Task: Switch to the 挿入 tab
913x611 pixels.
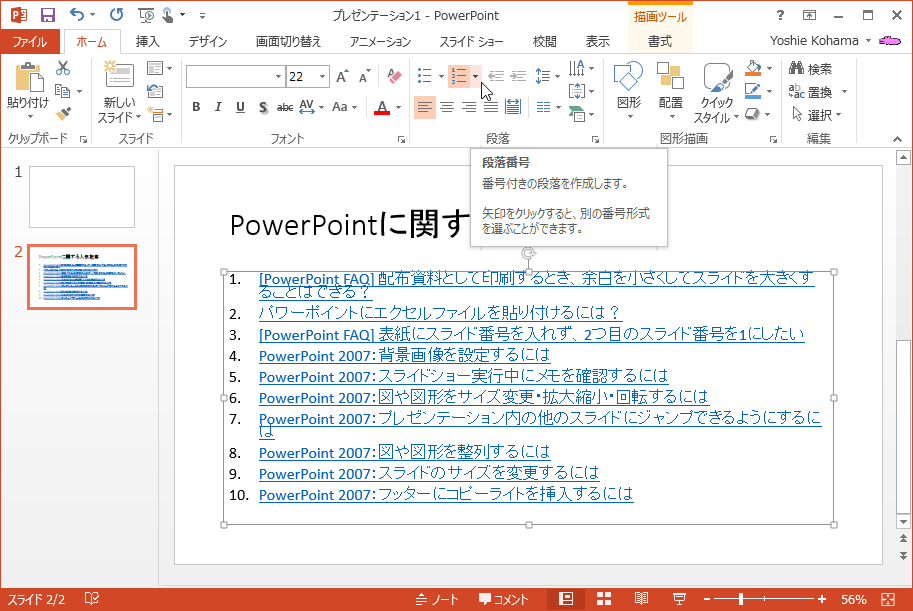Action: [x=147, y=41]
